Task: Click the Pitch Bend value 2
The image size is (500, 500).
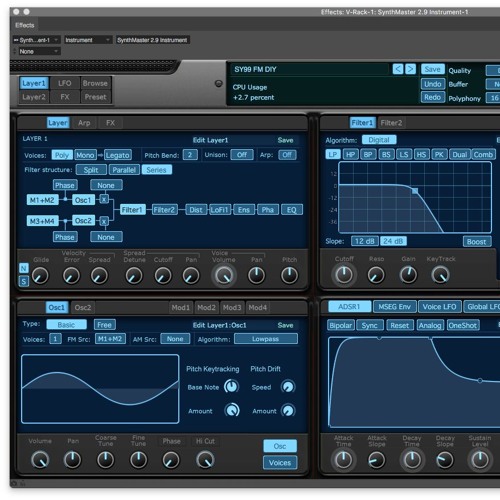Action: pyautogui.click(x=190, y=155)
